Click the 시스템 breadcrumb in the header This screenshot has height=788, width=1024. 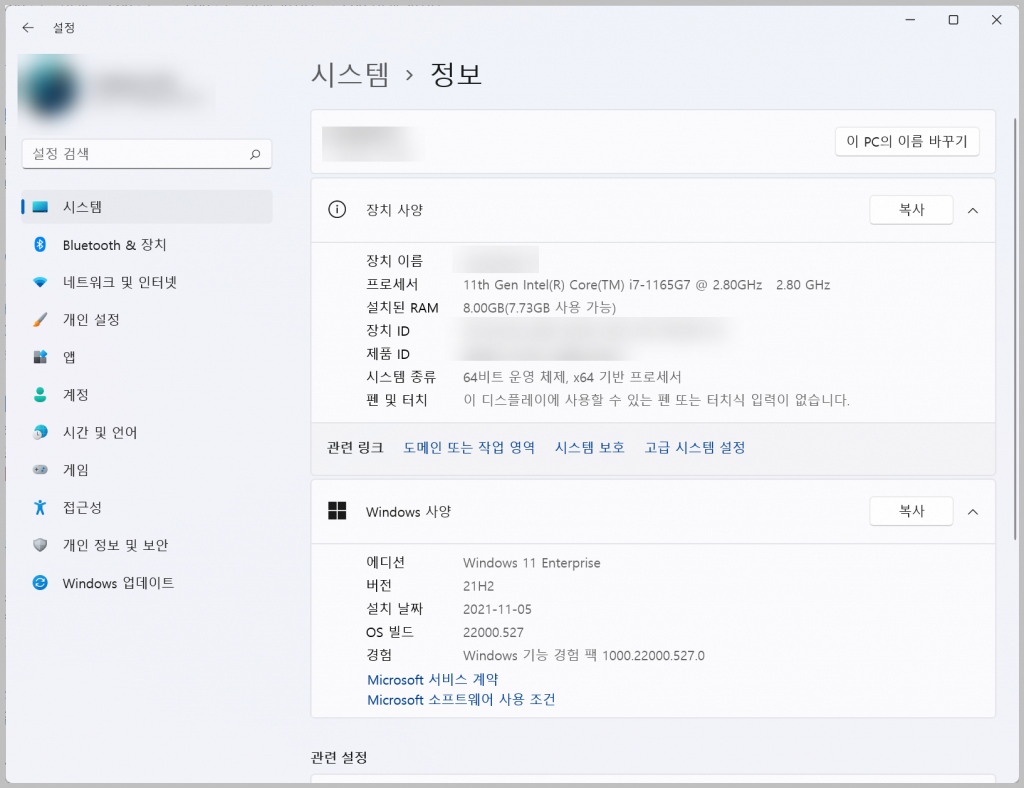point(350,74)
